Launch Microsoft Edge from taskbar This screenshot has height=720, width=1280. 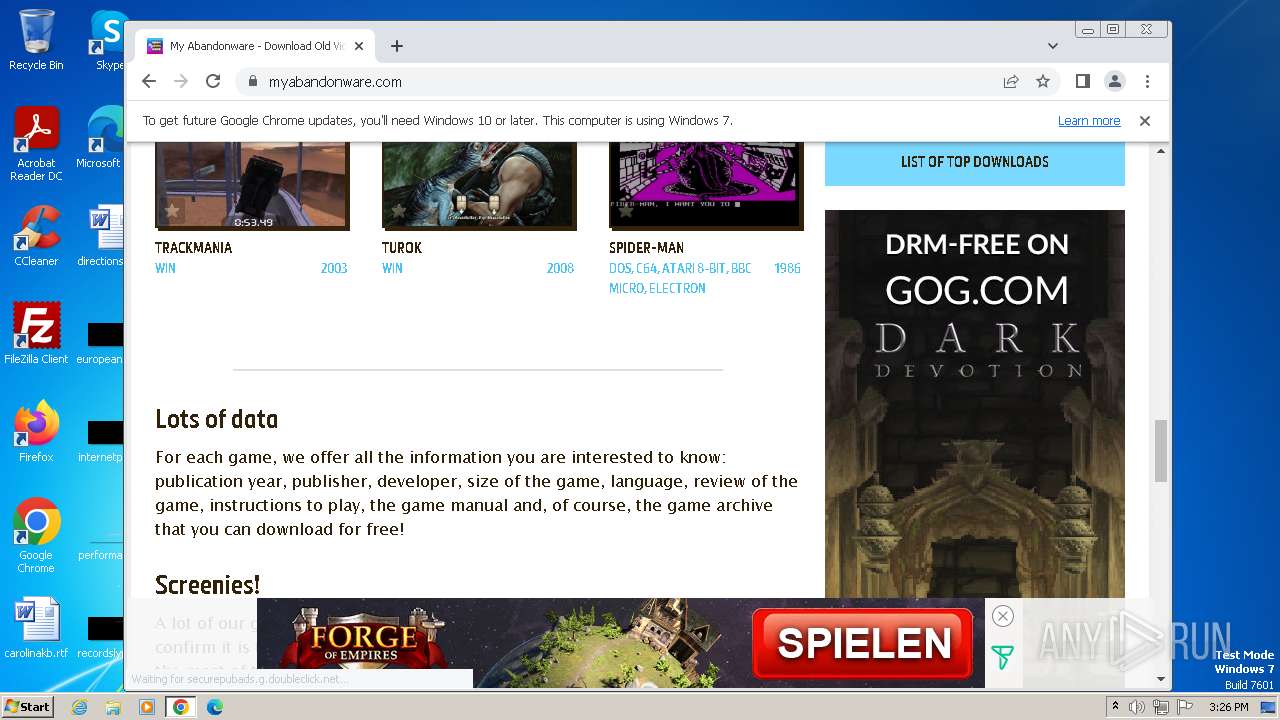214,707
